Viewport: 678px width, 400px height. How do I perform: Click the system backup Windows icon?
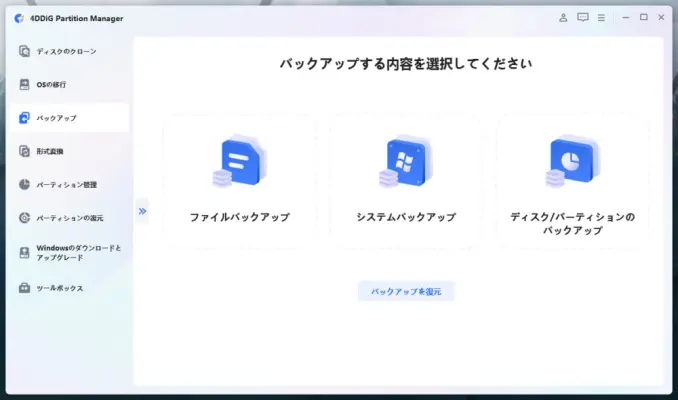[x=406, y=161]
